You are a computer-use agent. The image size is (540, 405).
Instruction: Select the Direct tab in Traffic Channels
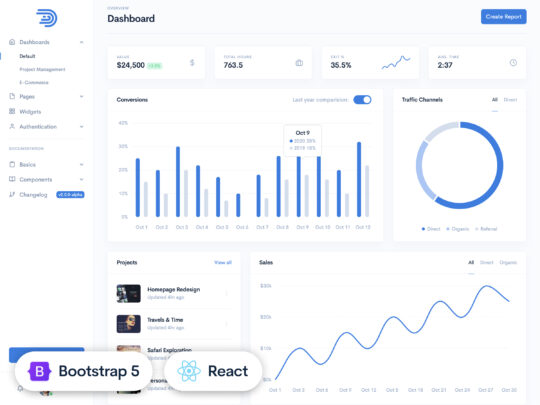pyautogui.click(x=510, y=100)
